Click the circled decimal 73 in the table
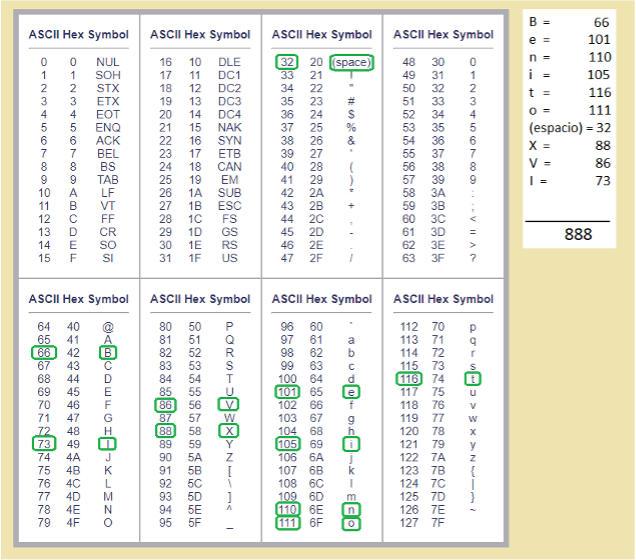Screen dimensions: 636x560 click(44, 443)
